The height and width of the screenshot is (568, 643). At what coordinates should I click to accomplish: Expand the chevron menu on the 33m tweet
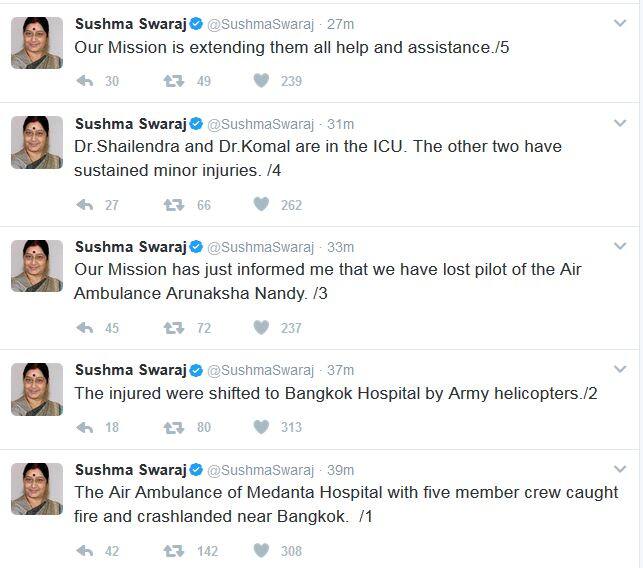click(620, 246)
